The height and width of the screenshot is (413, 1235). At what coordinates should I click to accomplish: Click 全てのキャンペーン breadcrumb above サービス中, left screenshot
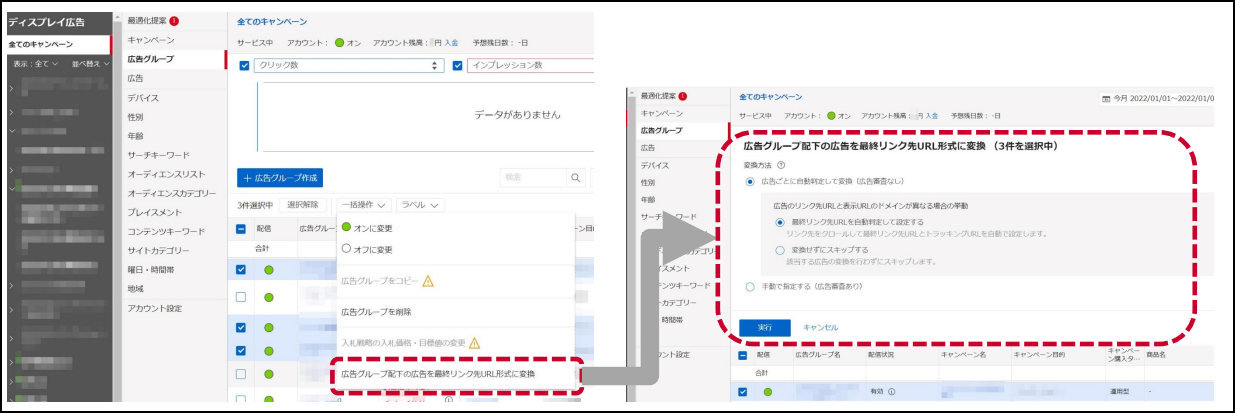pos(272,21)
